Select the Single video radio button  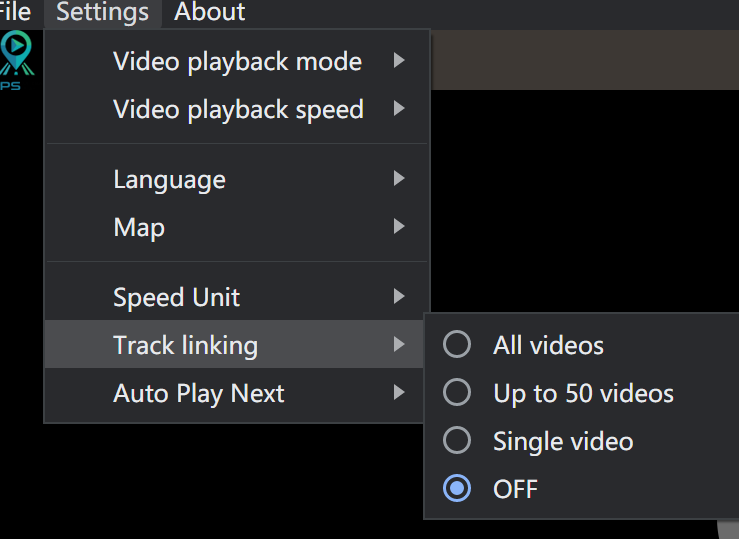click(457, 440)
